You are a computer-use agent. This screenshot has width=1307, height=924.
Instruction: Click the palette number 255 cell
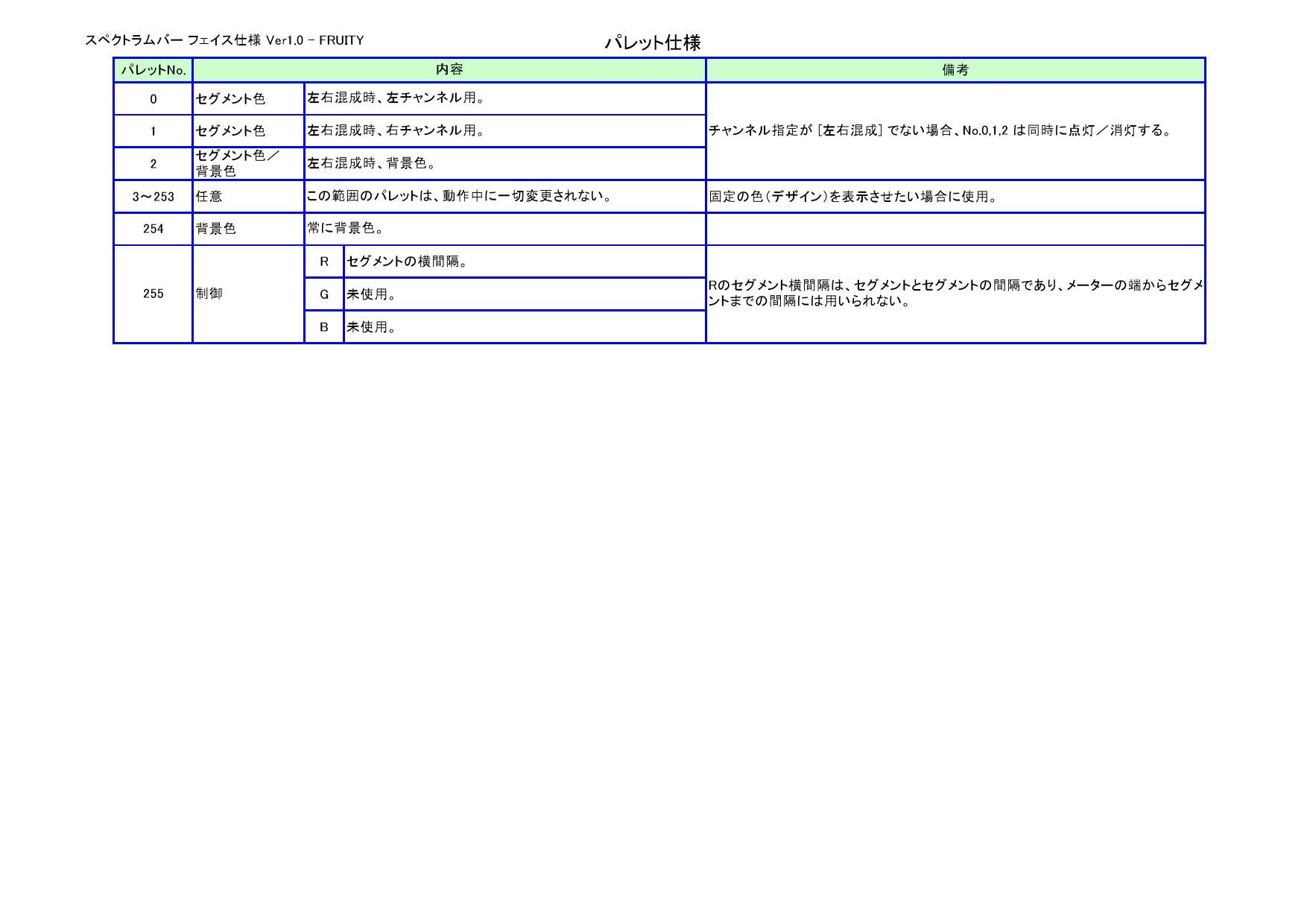pyautogui.click(x=154, y=294)
